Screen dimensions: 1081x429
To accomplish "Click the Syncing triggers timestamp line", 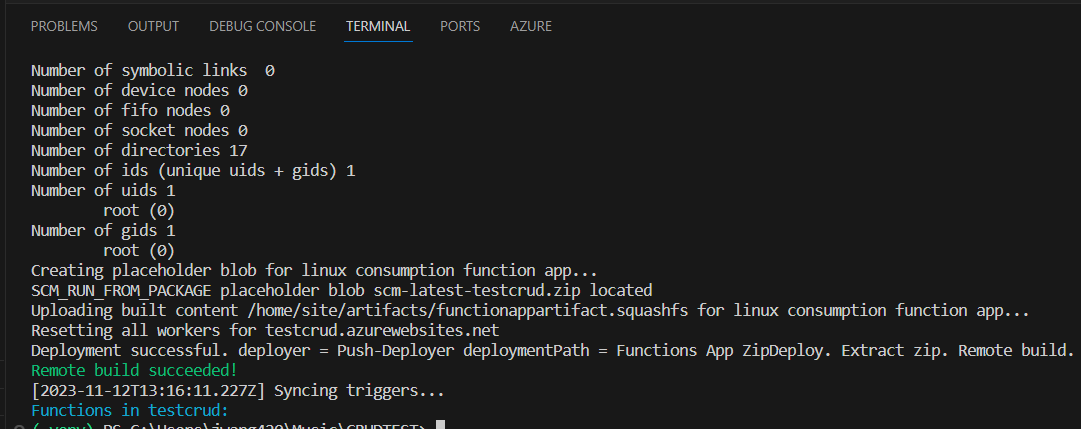I will point(238,390).
